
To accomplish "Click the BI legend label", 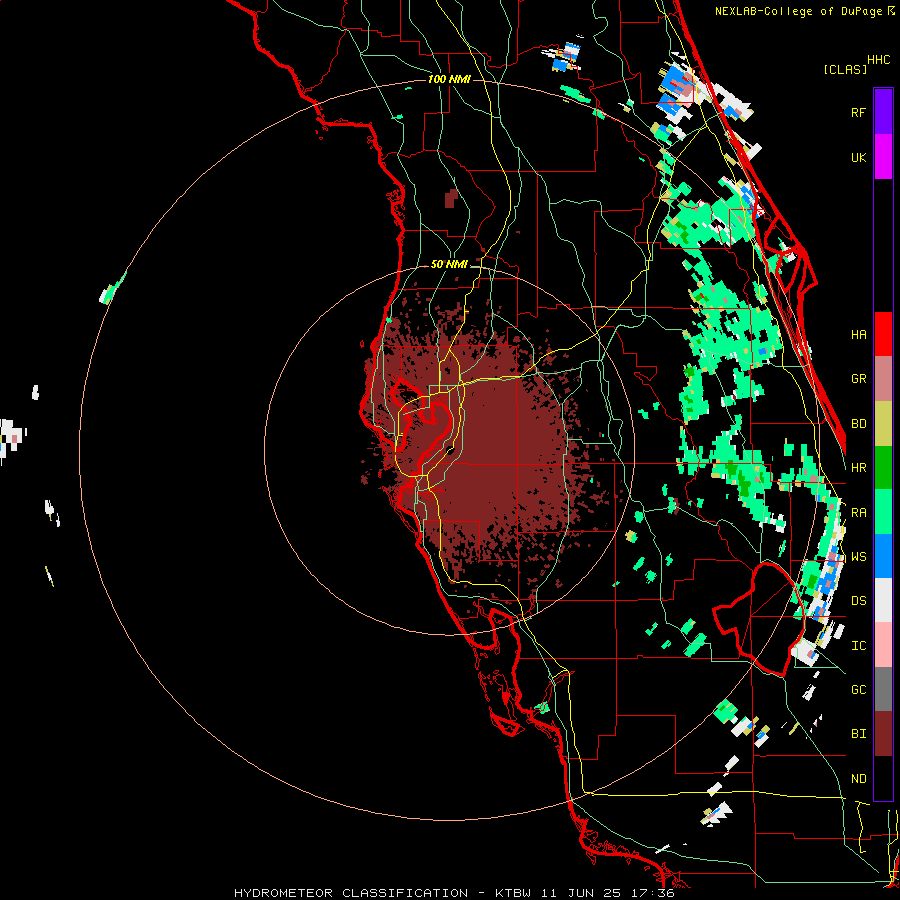I will click(x=858, y=734).
